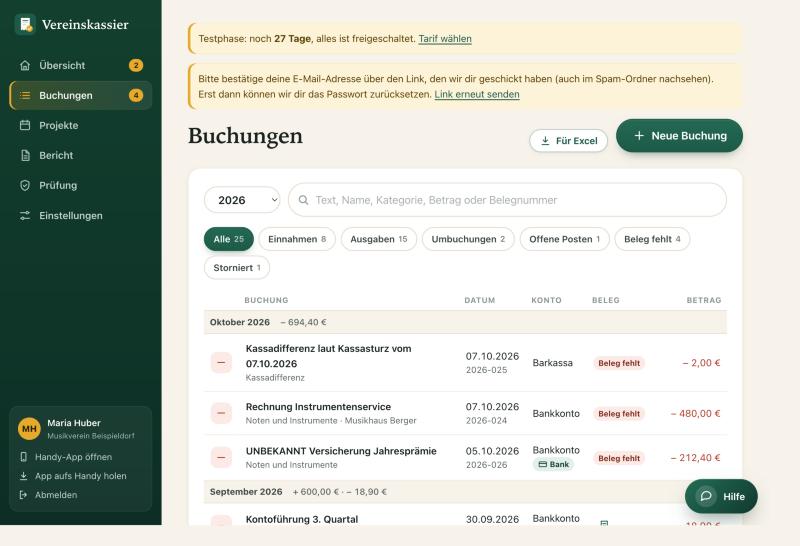Click the DATUM column header

(x=480, y=301)
